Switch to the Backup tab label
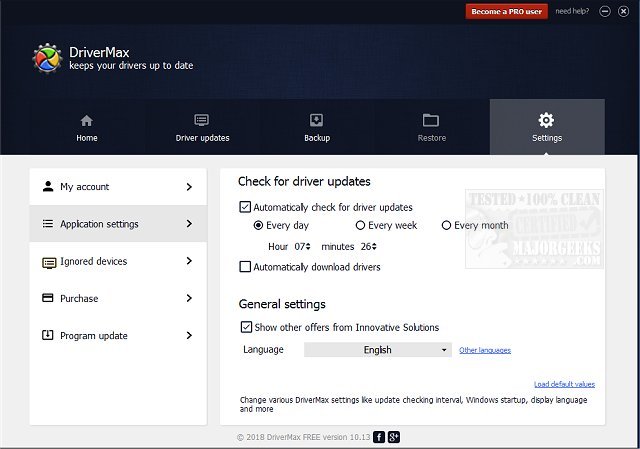 (317, 138)
